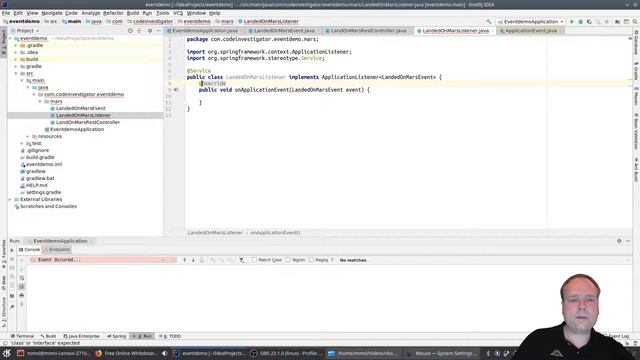Open the Spring tool window
The height and width of the screenshot is (360, 640).
click(x=116, y=336)
